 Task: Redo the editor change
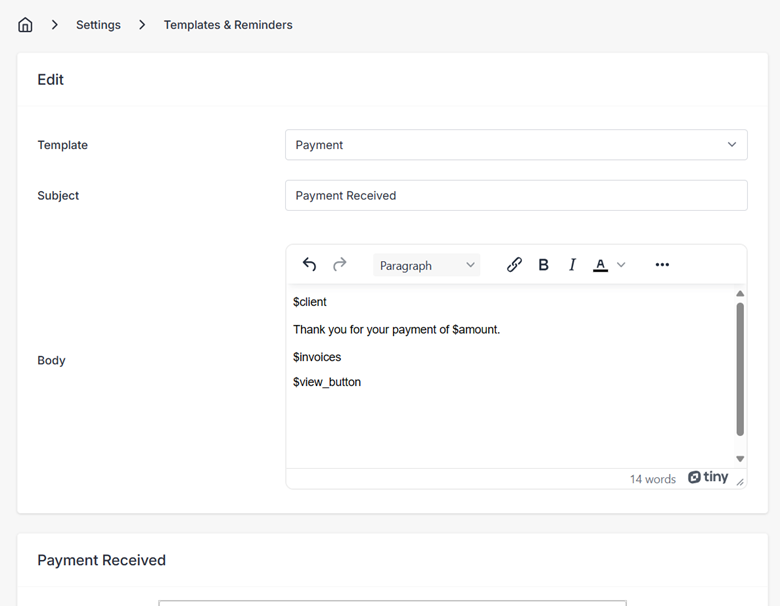coord(339,264)
